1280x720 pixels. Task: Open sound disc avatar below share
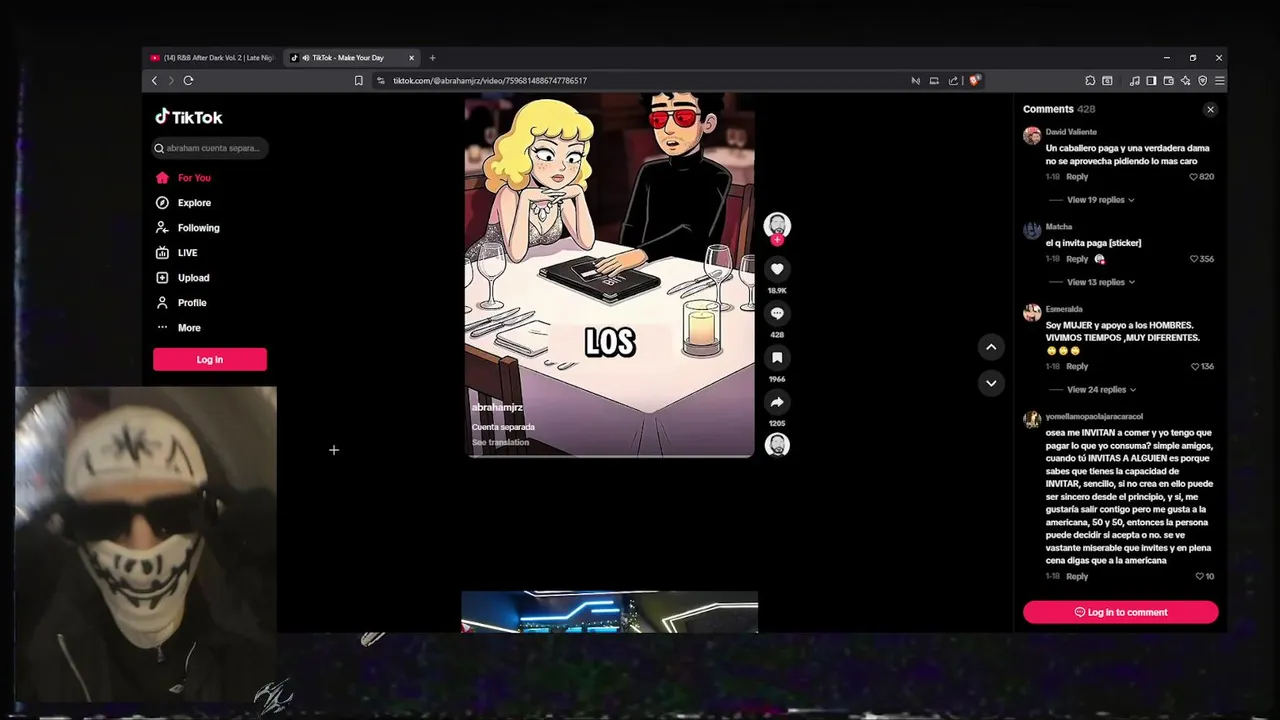coord(777,445)
